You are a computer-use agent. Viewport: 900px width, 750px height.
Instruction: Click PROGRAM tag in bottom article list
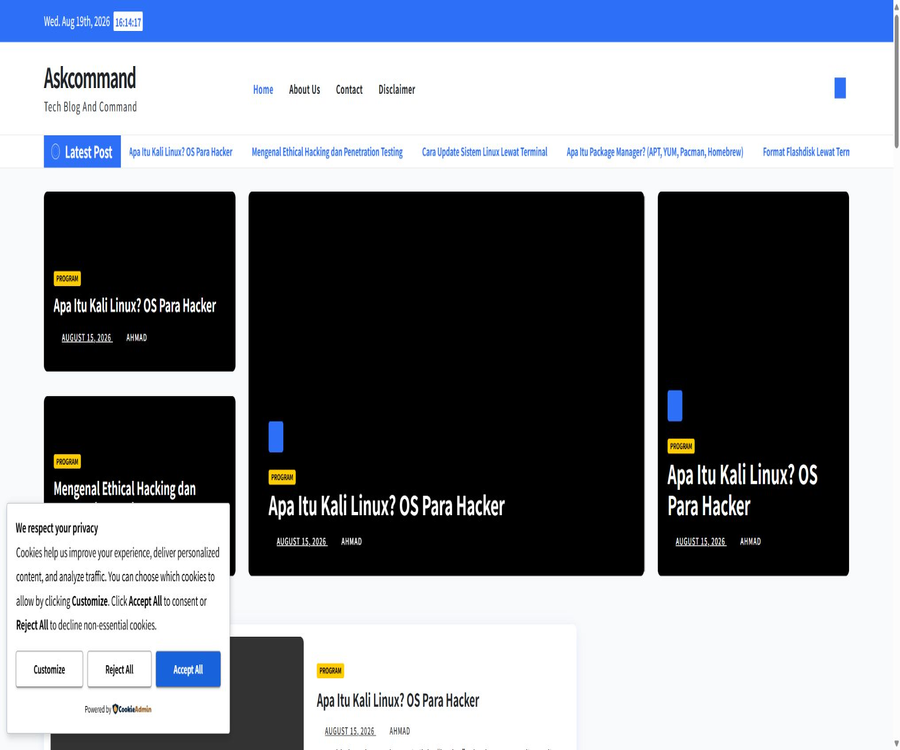[330, 670]
